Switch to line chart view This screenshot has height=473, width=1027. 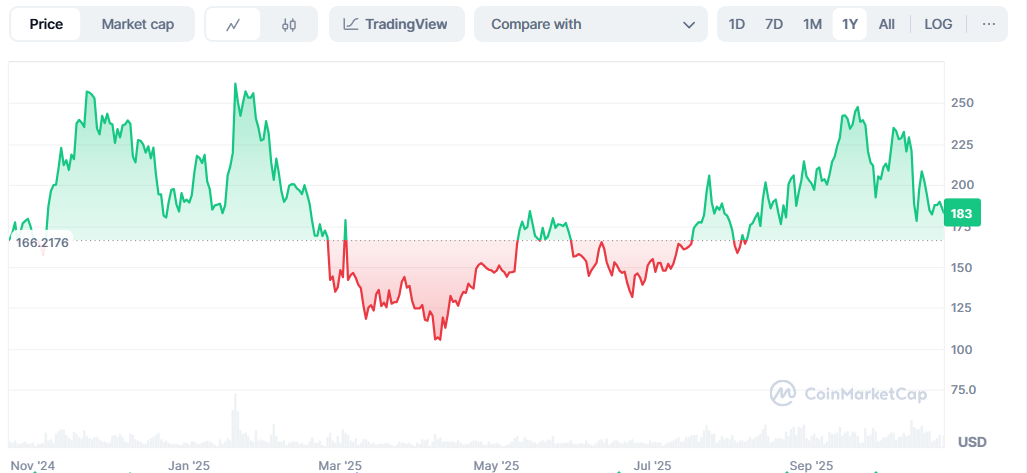(x=233, y=24)
